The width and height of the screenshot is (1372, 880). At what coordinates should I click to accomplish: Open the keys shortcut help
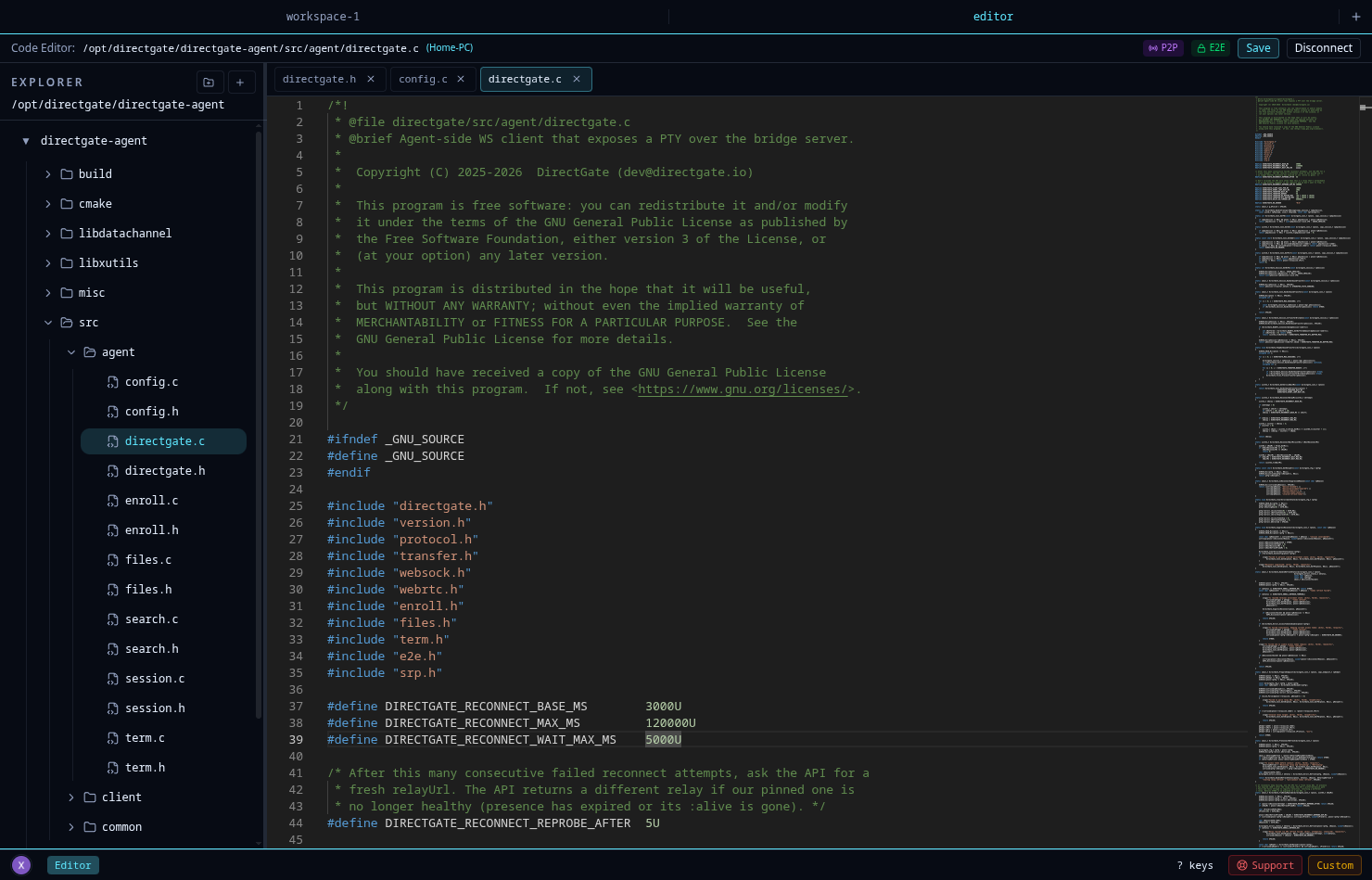[1195, 865]
